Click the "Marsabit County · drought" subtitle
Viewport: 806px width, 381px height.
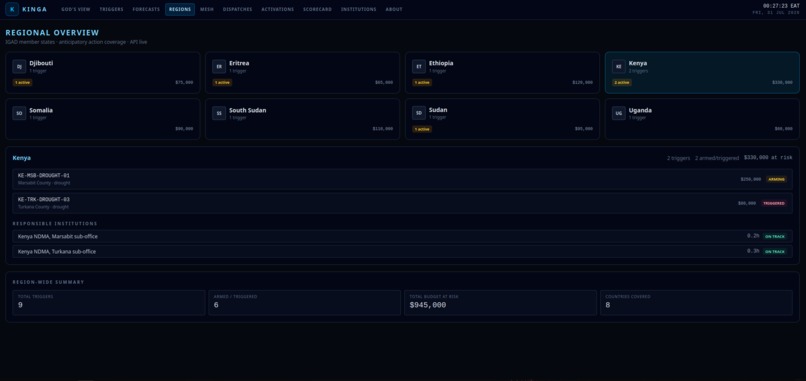(44, 183)
